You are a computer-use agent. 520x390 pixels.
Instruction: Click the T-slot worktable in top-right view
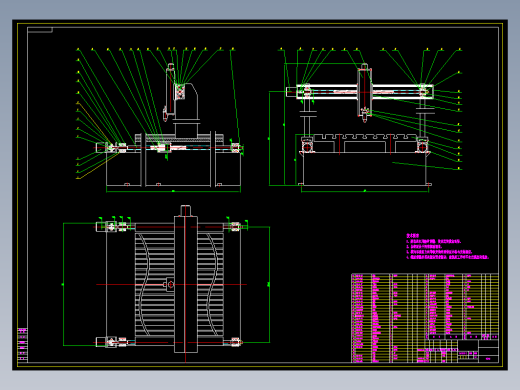click(365, 143)
